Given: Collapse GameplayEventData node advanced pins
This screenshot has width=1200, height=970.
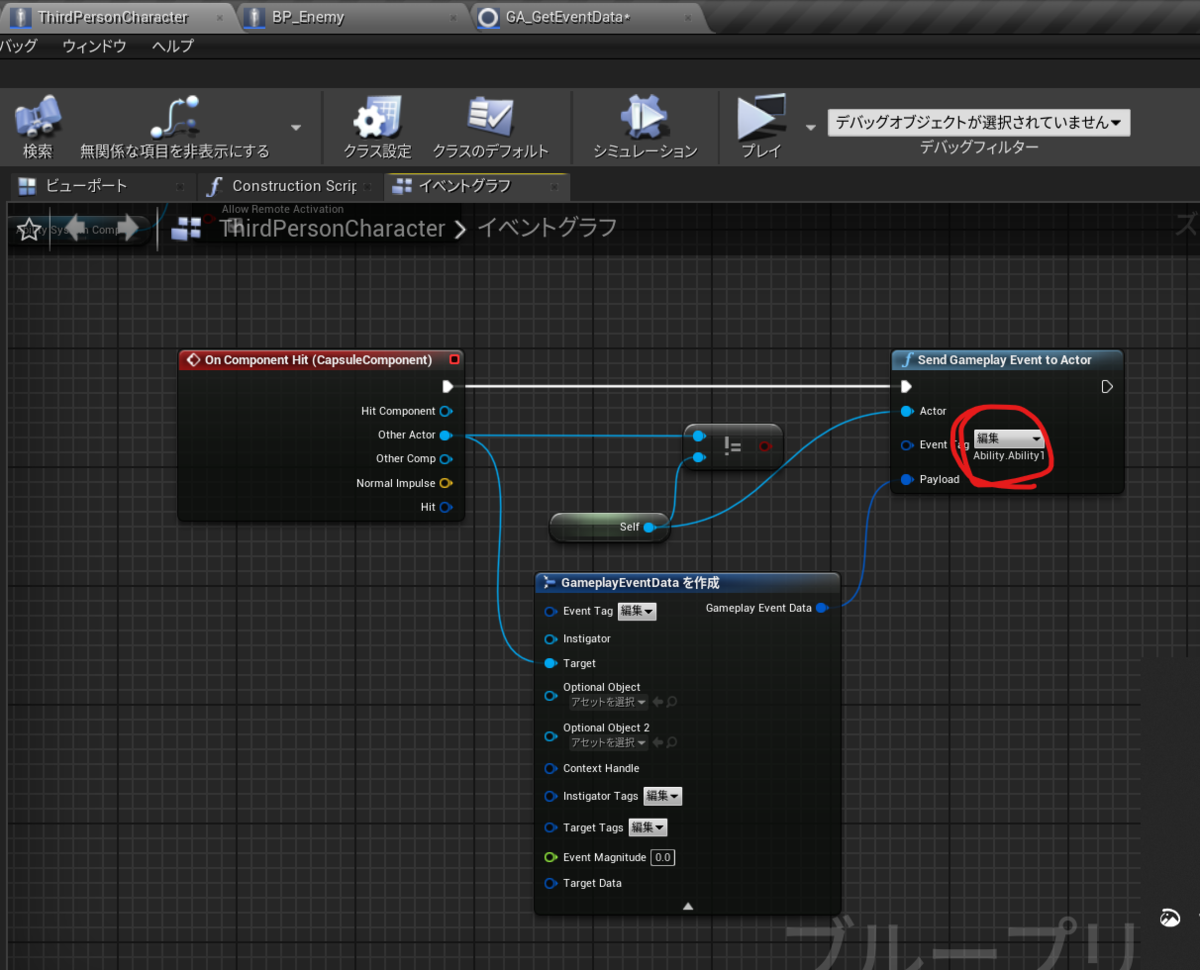Looking at the screenshot, I should pyautogui.click(x=687, y=906).
